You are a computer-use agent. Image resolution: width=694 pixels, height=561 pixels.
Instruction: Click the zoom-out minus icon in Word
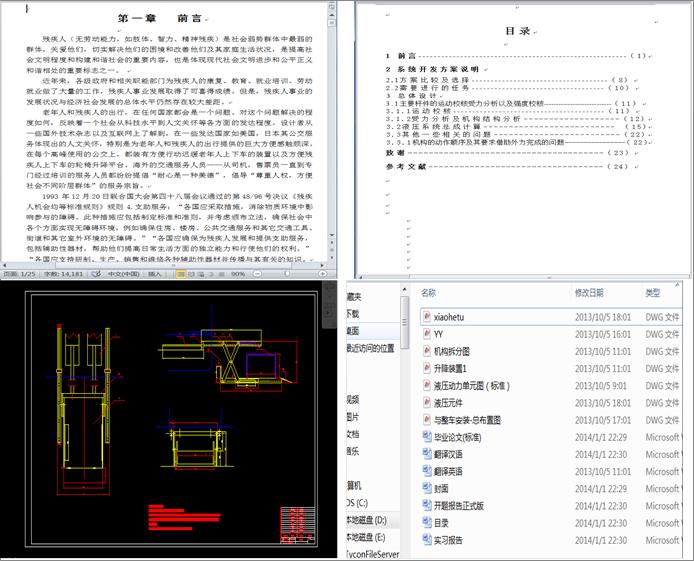pyautogui.click(x=259, y=273)
